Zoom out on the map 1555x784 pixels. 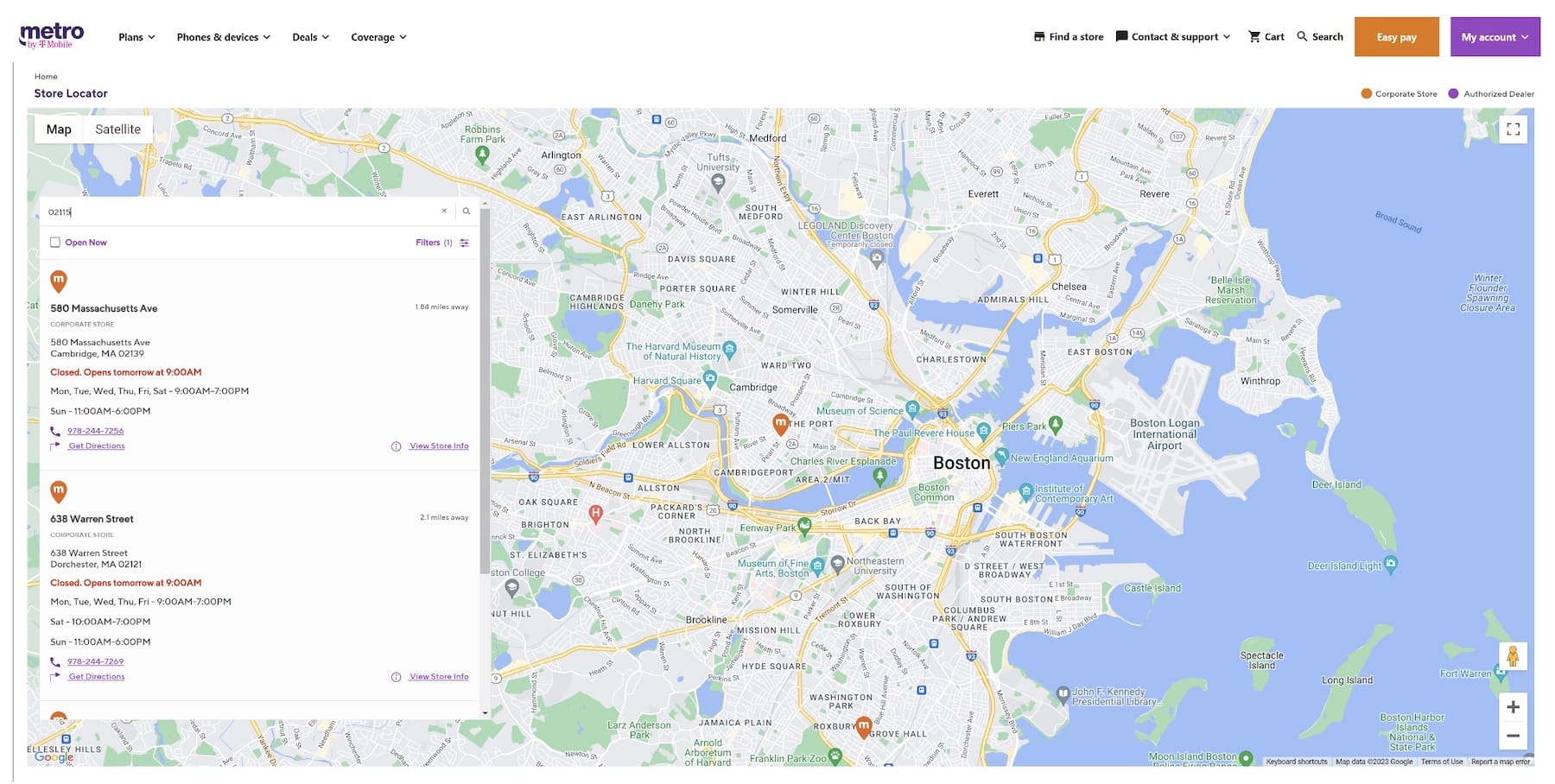click(1513, 737)
